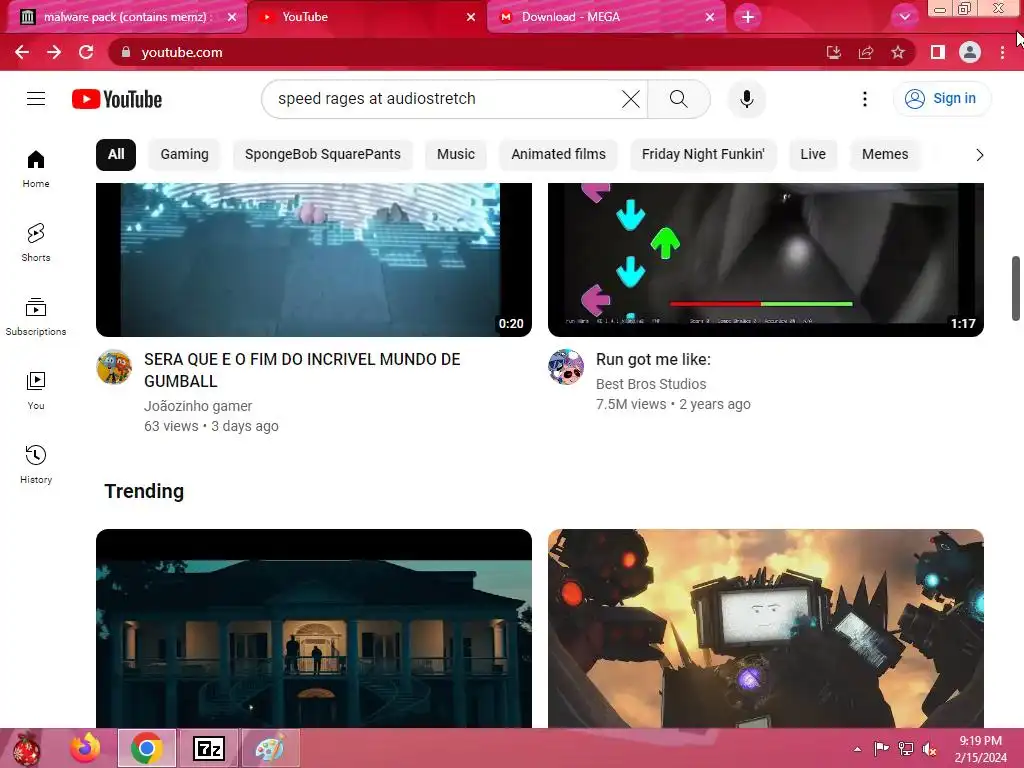Filter by the Live chip
The image size is (1024, 768).
813,155
